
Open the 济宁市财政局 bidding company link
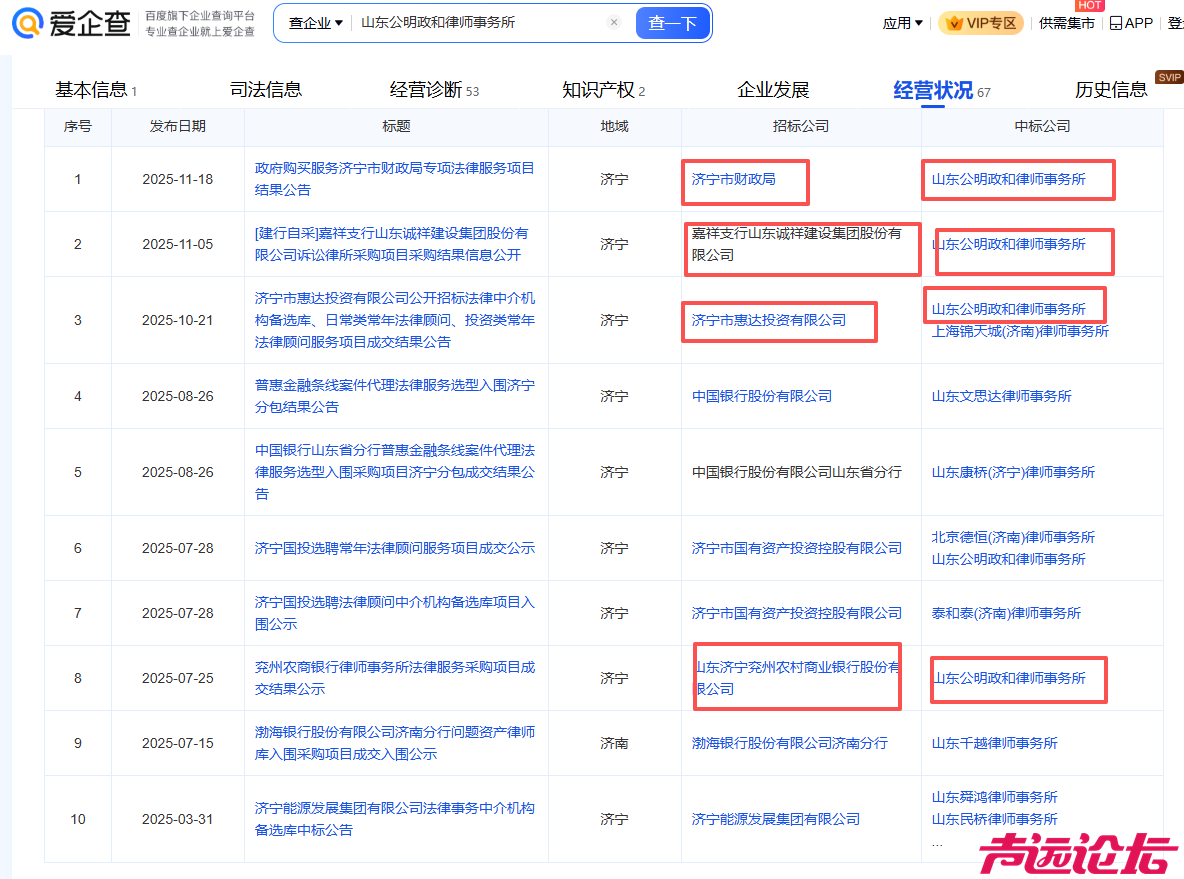[733, 180]
